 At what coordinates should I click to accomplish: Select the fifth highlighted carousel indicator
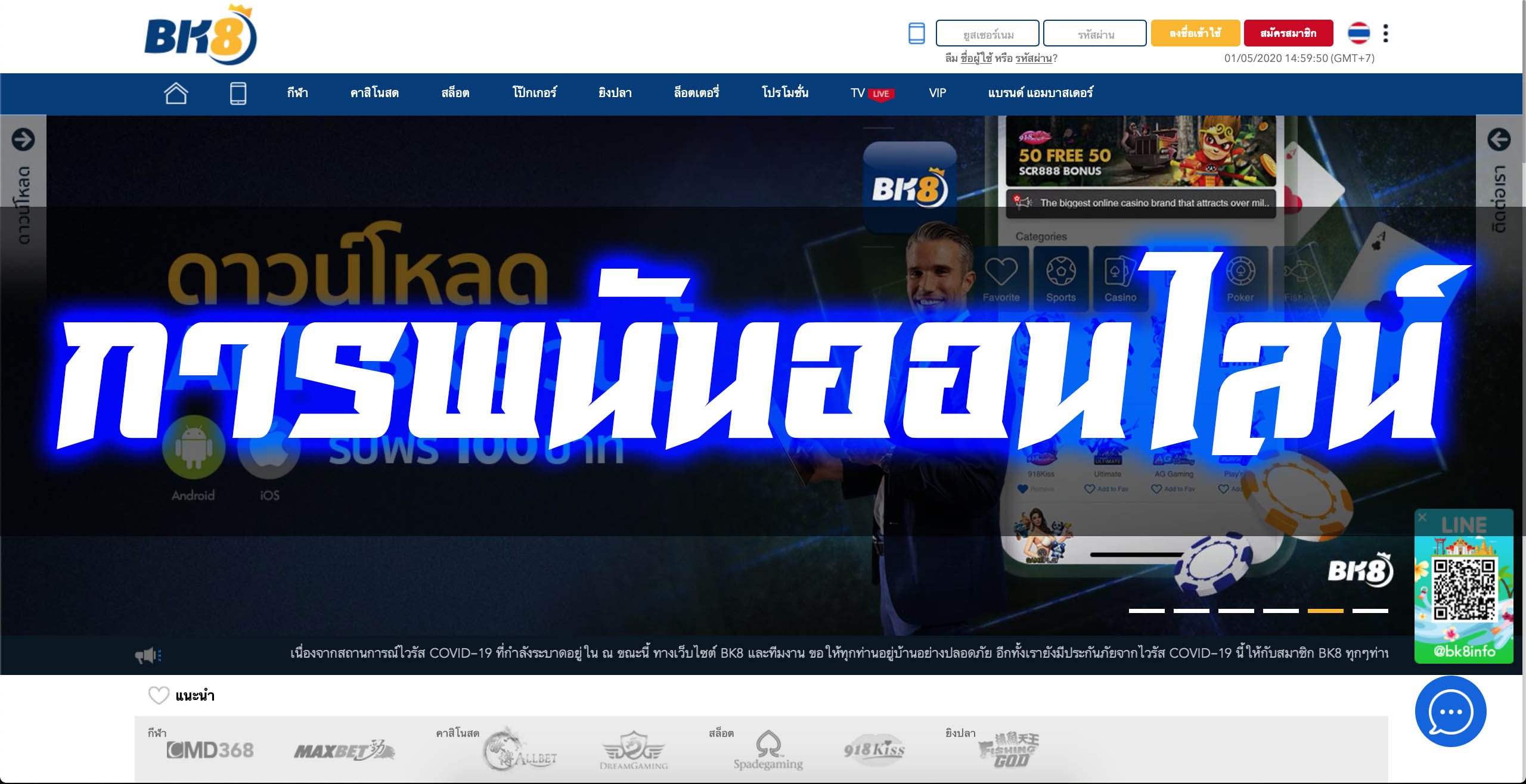1325,611
